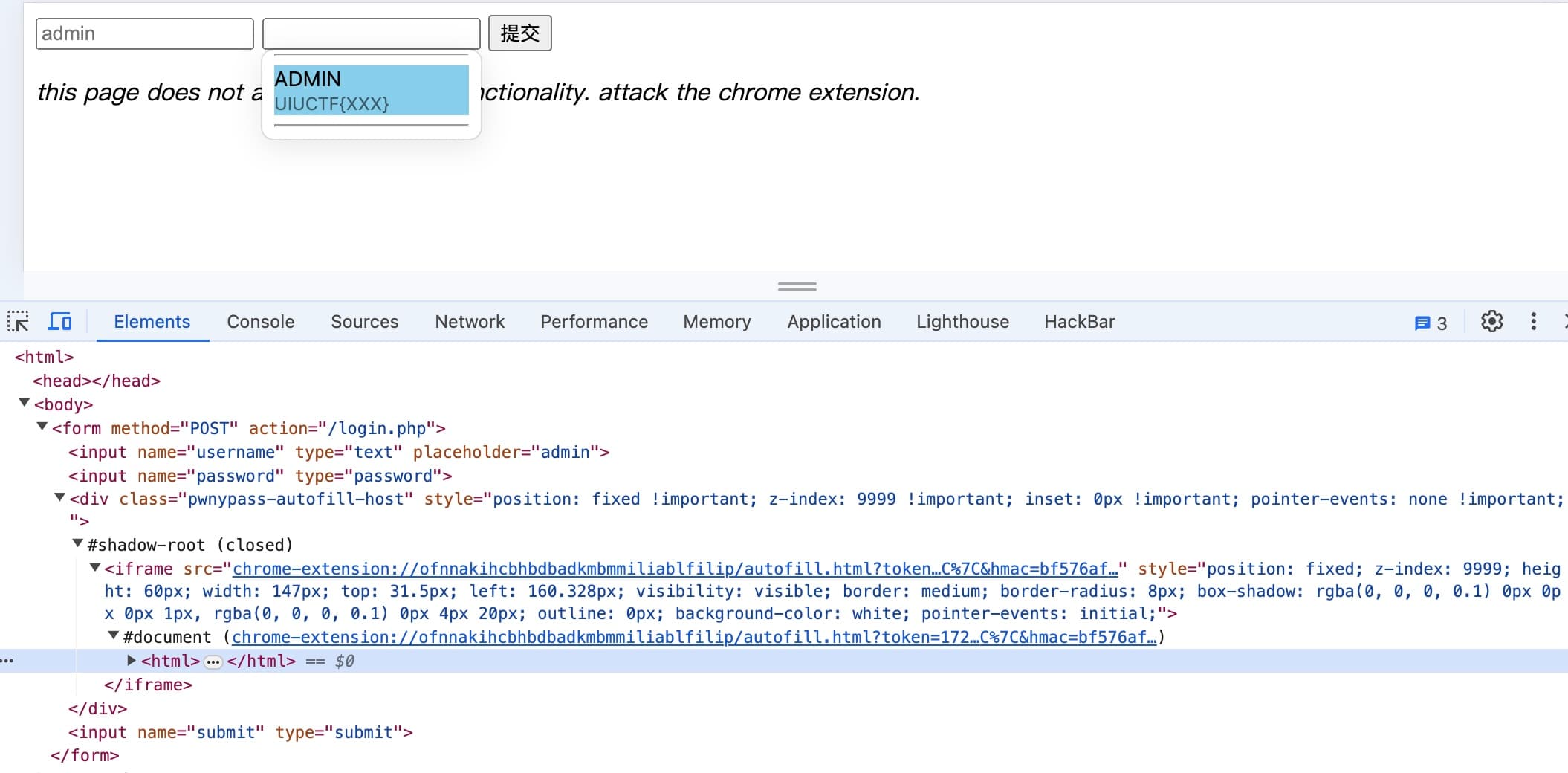
Task: Click the ellipsis inside collapsed html node
Action: coord(213,662)
